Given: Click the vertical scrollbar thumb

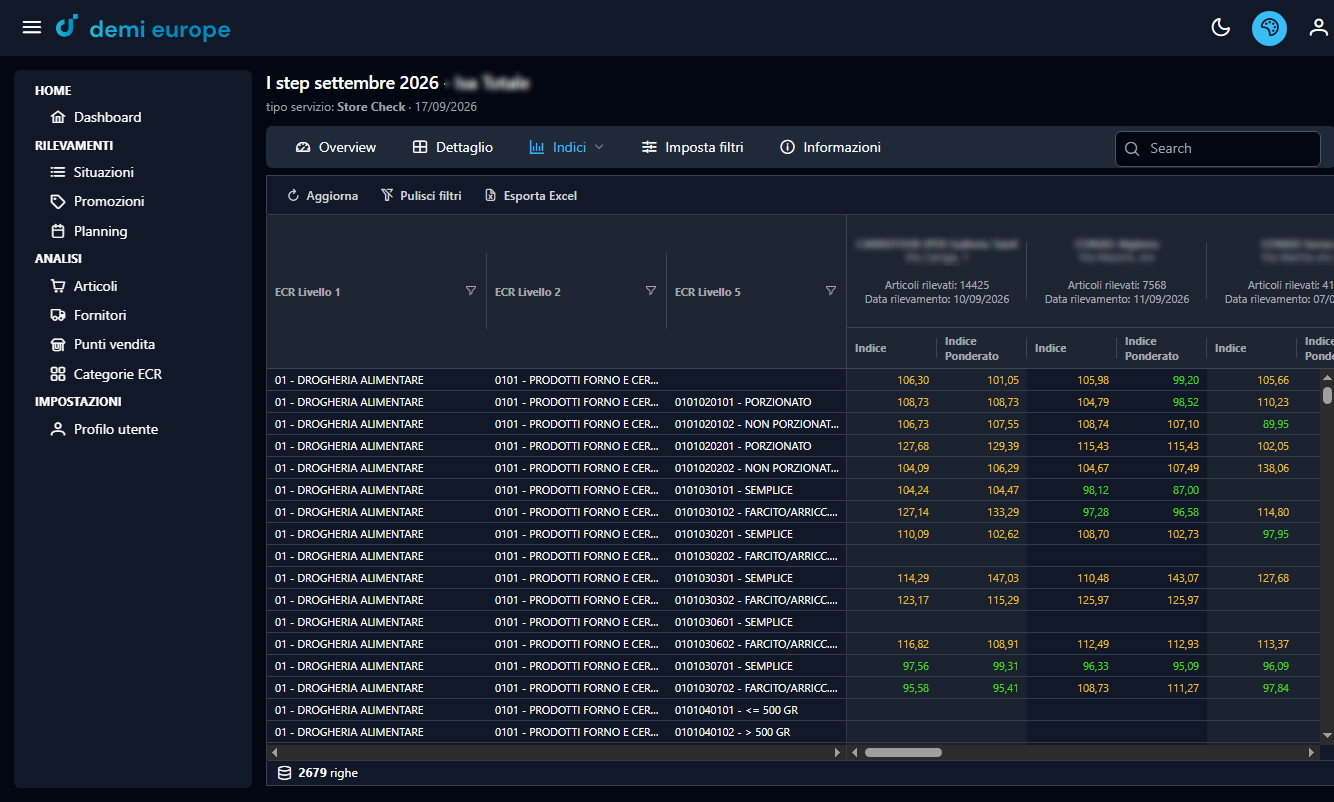Looking at the screenshot, I should pyautogui.click(x=1327, y=394).
